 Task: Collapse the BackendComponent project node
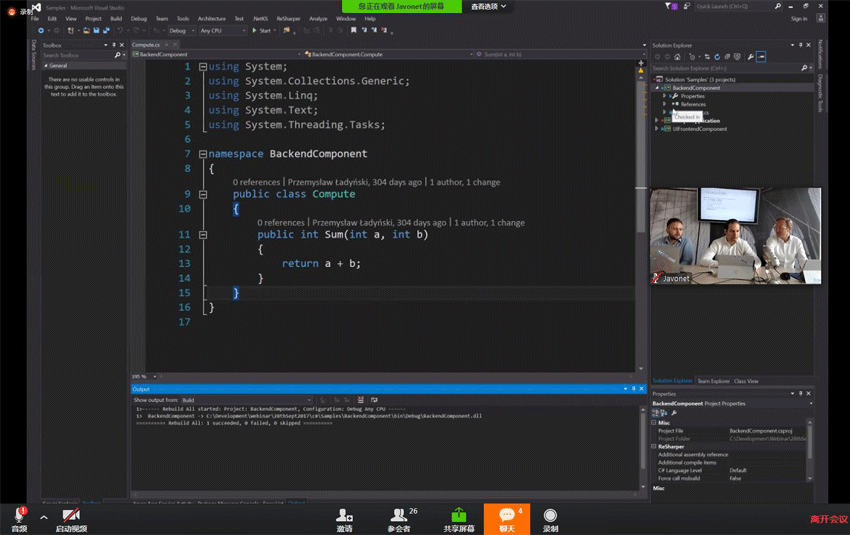click(657, 88)
